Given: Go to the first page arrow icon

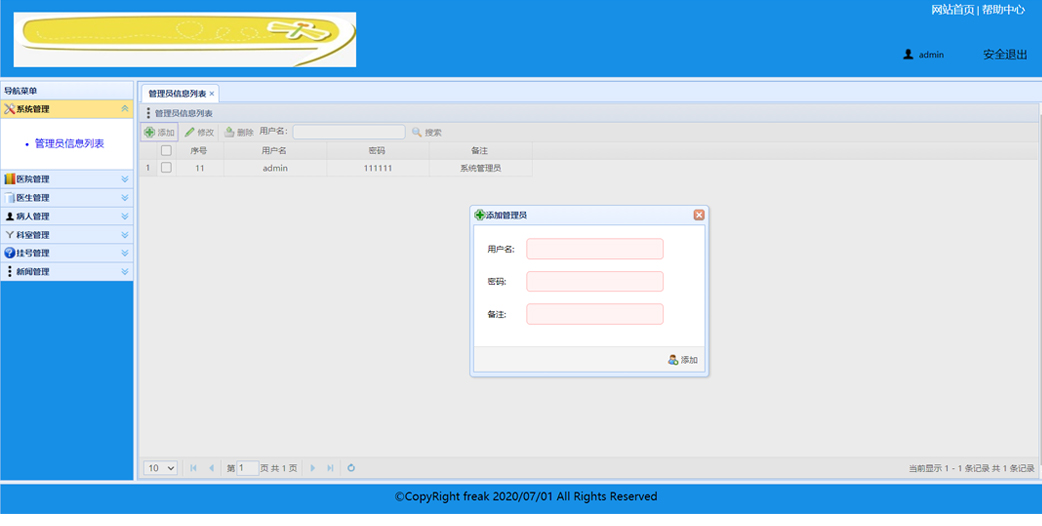Looking at the screenshot, I should [x=194, y=468].
